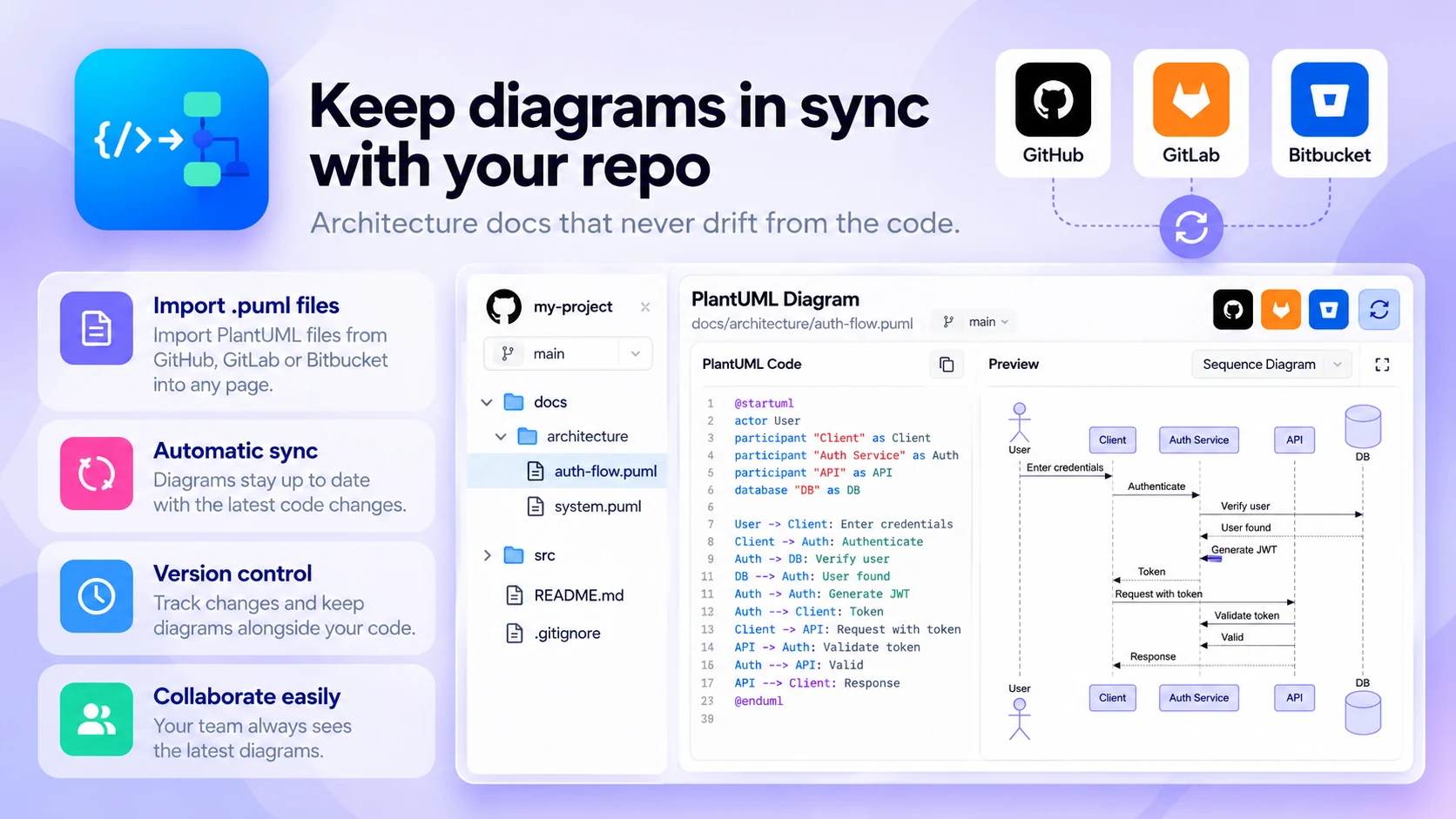Viewport: 1456px width, 819px height.
Task: Select the auth-flow.puml file
Action: click(568, 471)
